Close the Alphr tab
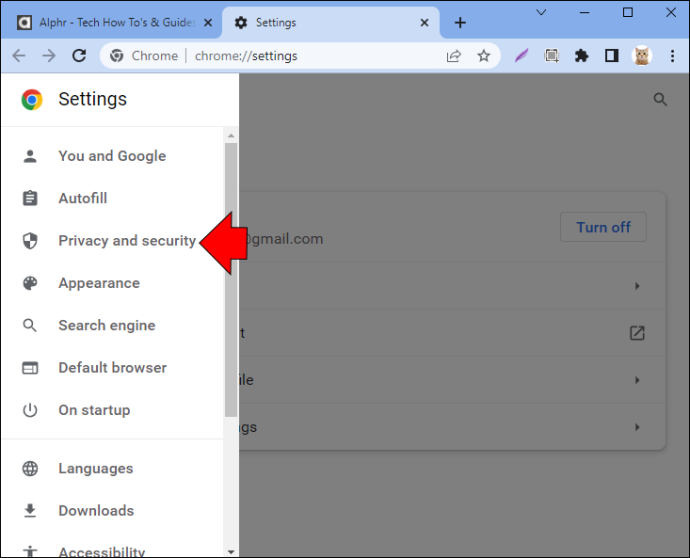Viewport: 690px width, 558px height. [208, 22]
